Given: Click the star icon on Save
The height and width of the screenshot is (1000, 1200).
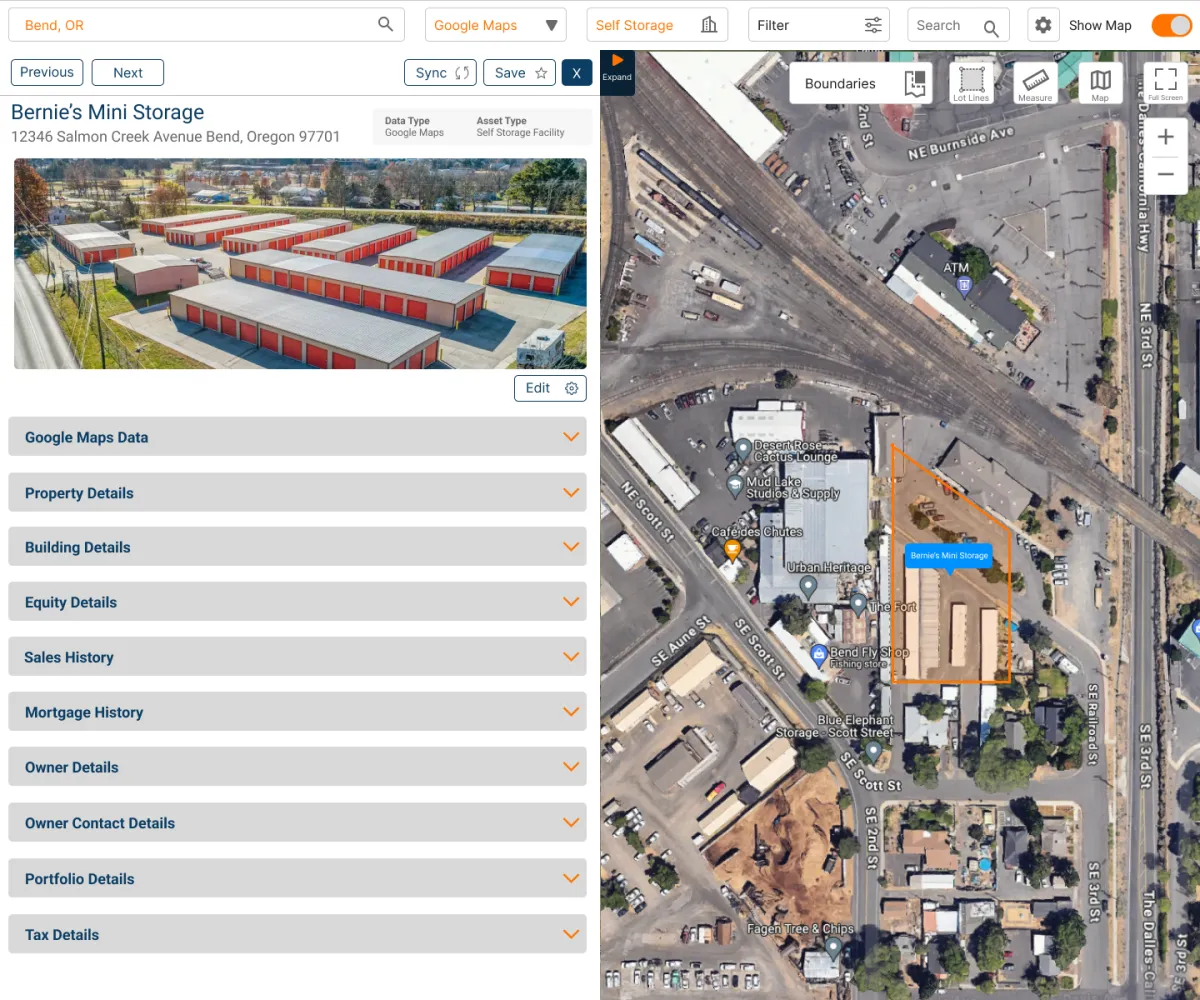Looking at the screenshot, I should (541, 73).
